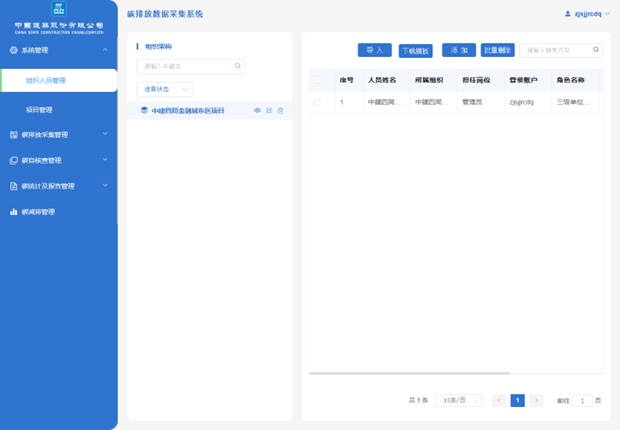Expand the 碳统计及报告管理 menu

[59, 186]
